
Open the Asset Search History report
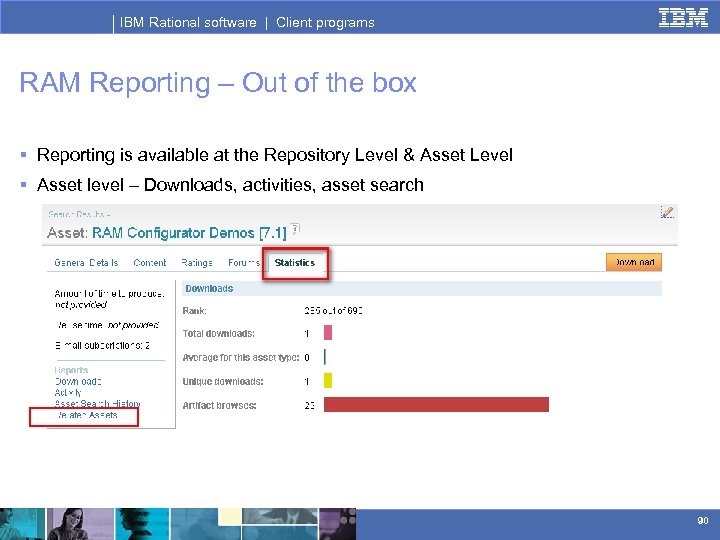(x=97, y=404)
